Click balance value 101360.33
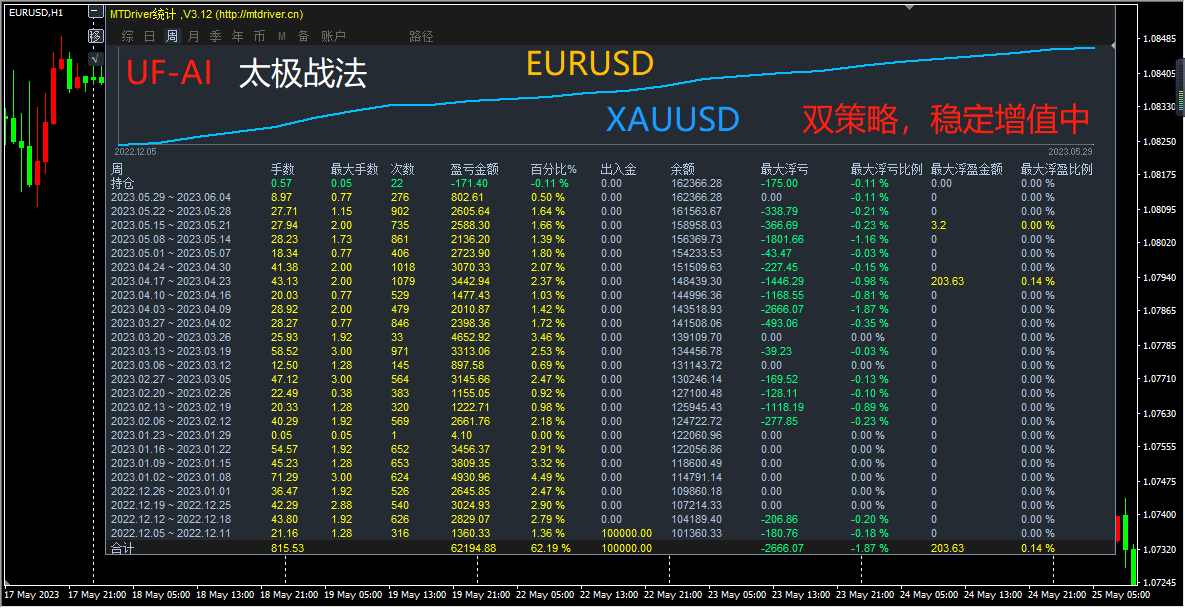1185x608 pixels. click(695, 533)
